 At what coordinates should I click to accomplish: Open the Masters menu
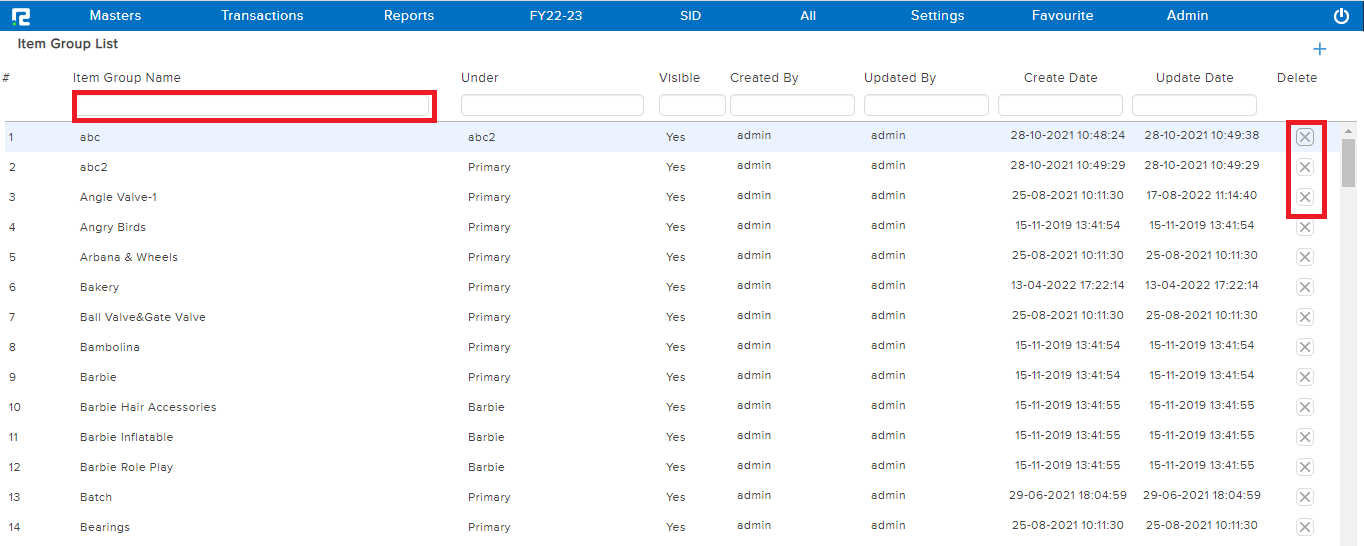coord(115,16)
